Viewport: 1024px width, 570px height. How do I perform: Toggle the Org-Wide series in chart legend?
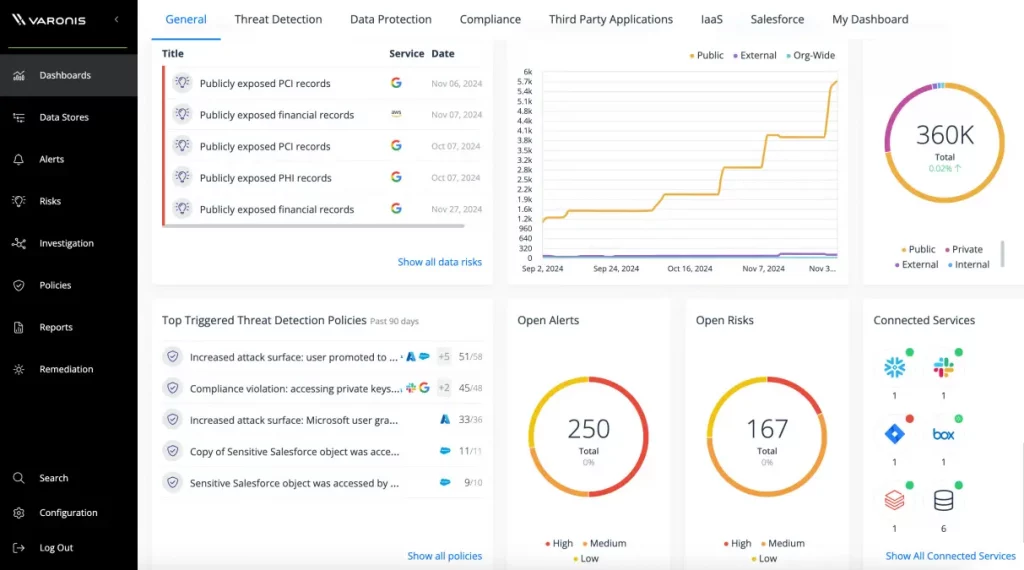point(810,56)
